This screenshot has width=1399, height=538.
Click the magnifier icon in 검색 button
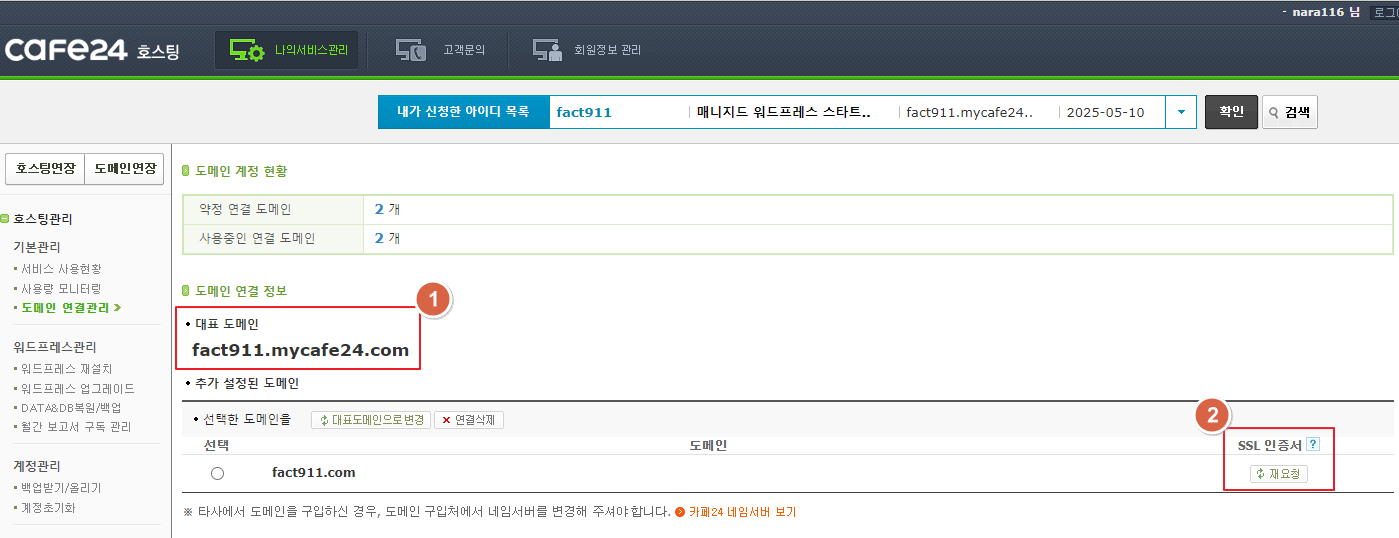point(1274,113)
